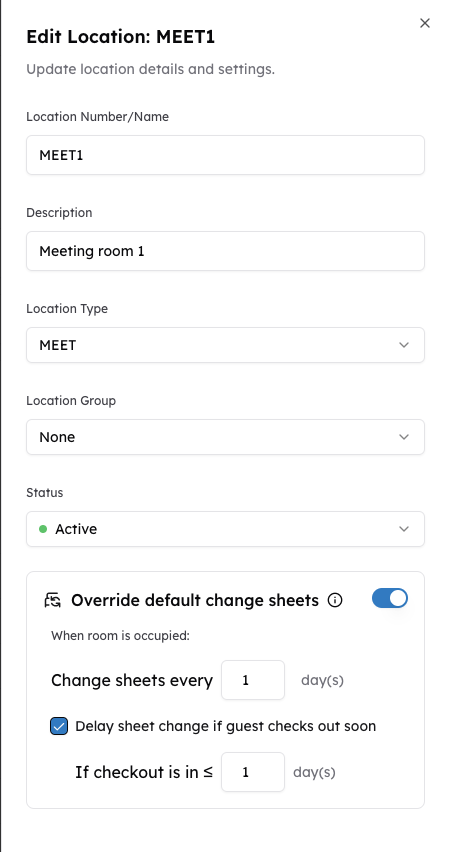
Task: Uncheck Delay sheet change if guest checks out soon
Action: tap(59, 726)
